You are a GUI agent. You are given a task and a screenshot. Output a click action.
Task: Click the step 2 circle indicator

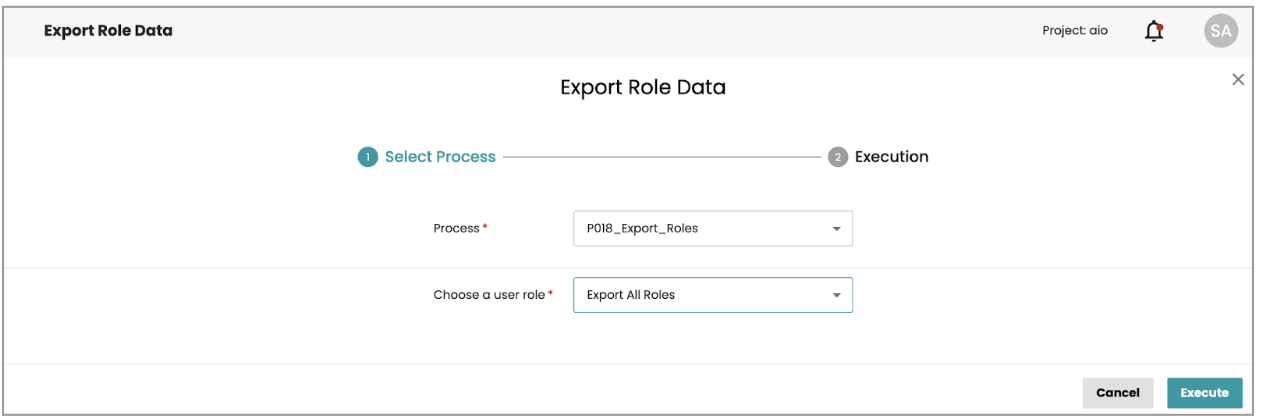click(838, 157)
